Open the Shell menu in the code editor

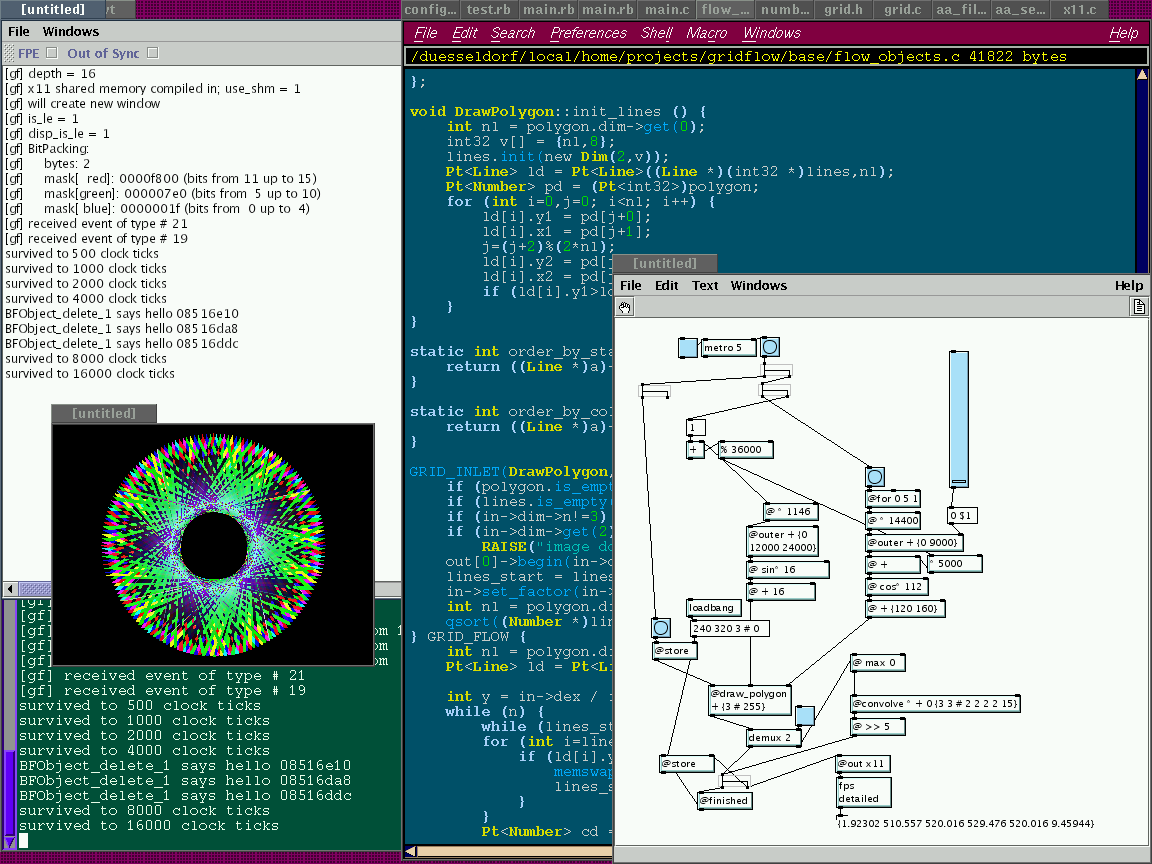[x=656, y=33]
